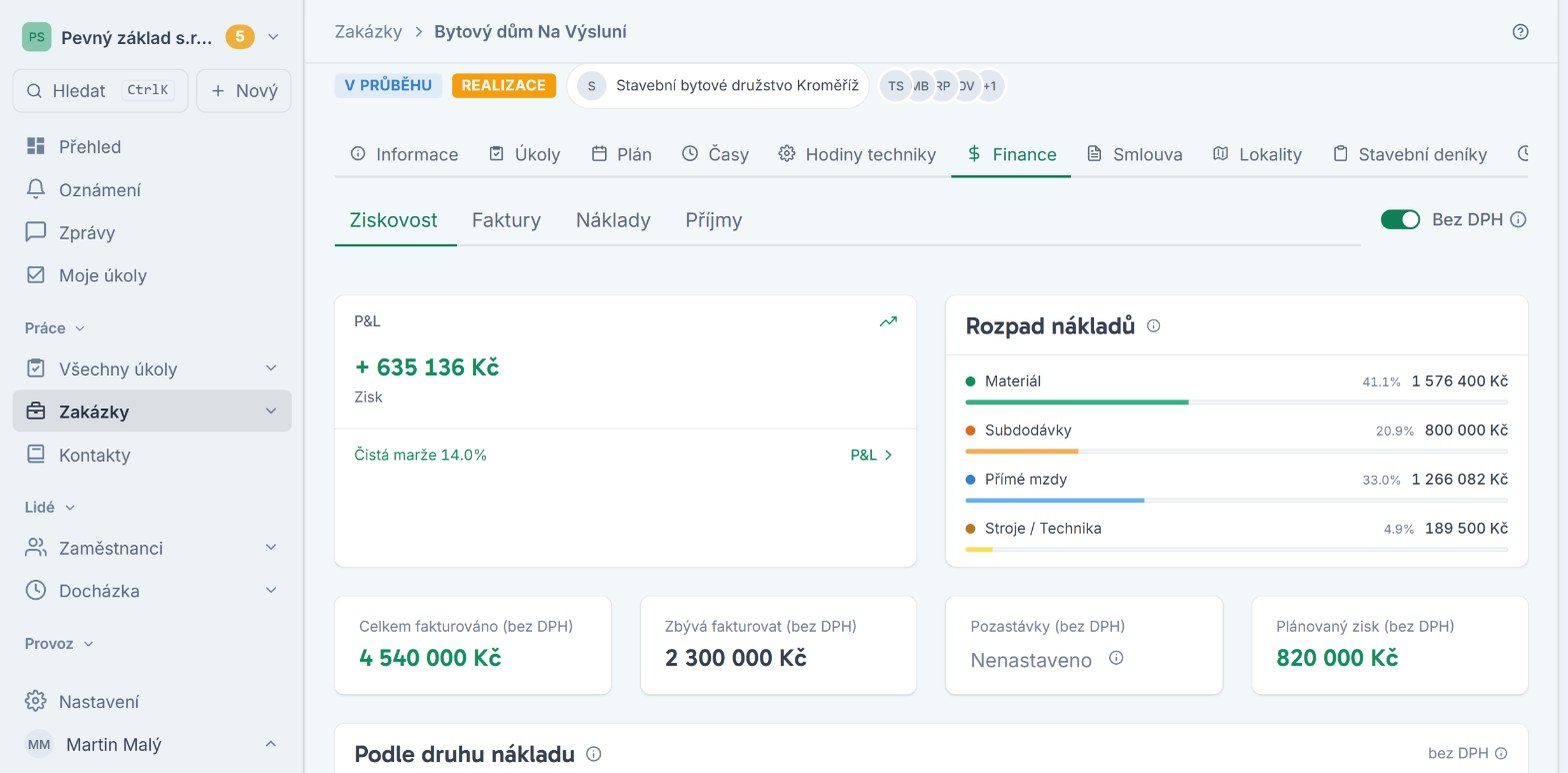Open the Stavební deníky tab
This screenshot has width=1568, height=773.
pyautogui.click(x=1409, y=154)
